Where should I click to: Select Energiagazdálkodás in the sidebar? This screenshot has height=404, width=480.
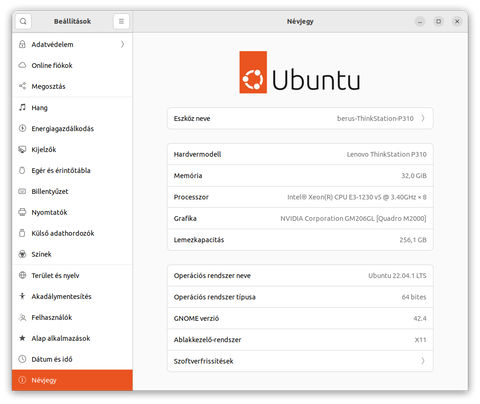pos(72,128)
